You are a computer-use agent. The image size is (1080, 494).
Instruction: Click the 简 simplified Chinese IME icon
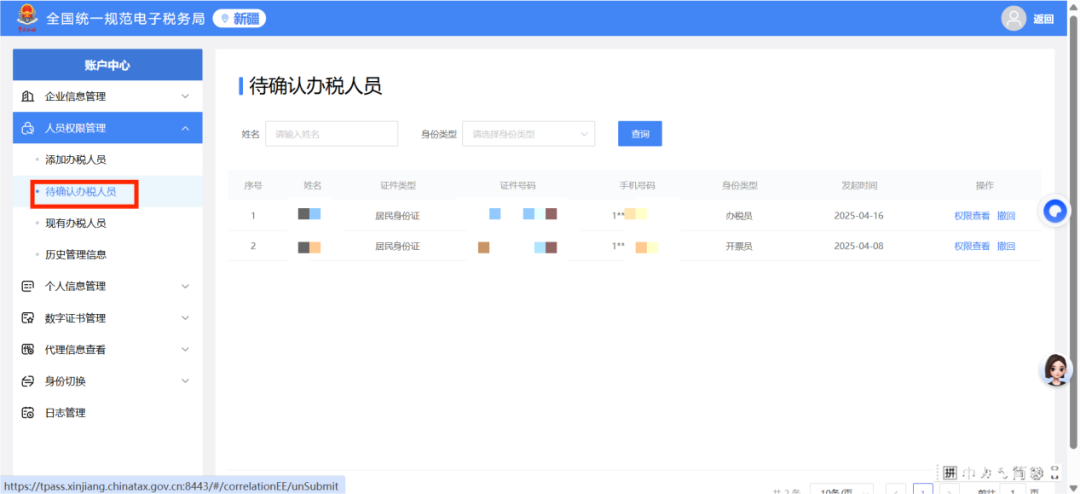click(x=1020, y=472)
